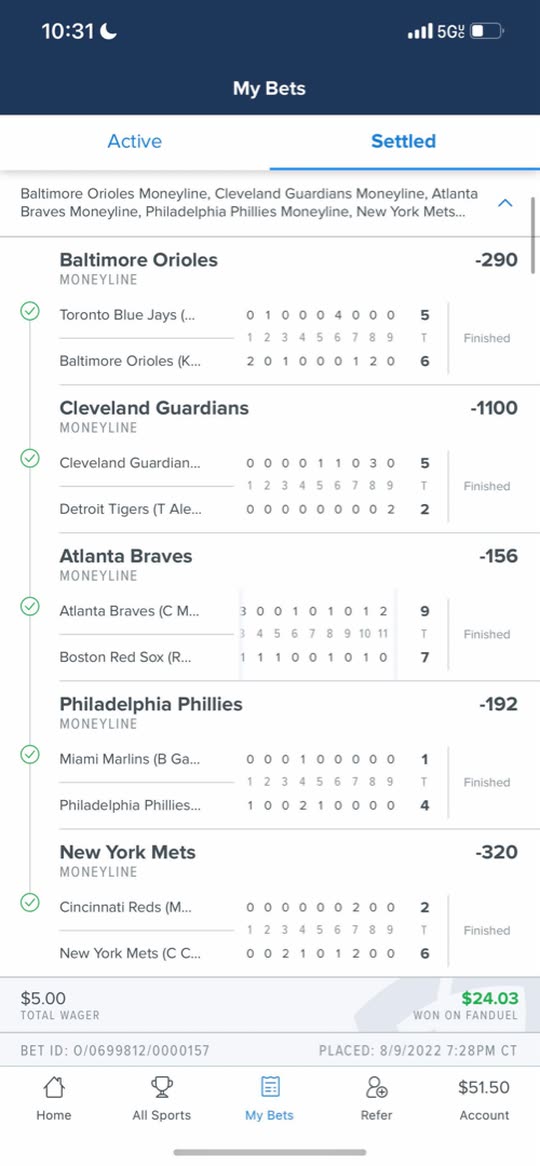The width and height of the screenshot is (540, 1166).
Task: Click green checkmark beside New York Mets leg
Action: pyautogui.click(x=30, y=904)
